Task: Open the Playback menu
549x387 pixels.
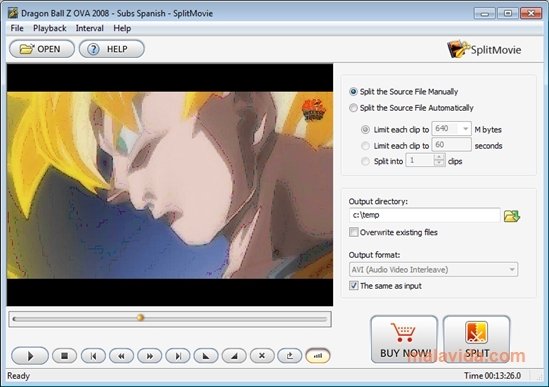Action: pyautogui.click(x=50, y=28)
